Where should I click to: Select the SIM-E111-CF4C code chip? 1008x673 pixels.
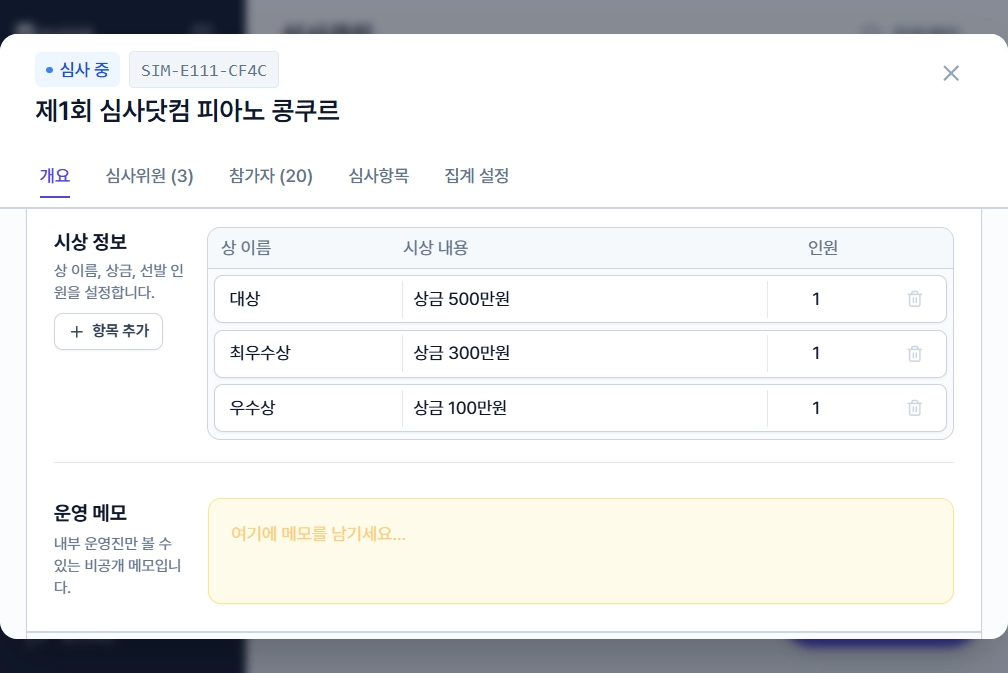pyautogui.click(x=203, y=69)
